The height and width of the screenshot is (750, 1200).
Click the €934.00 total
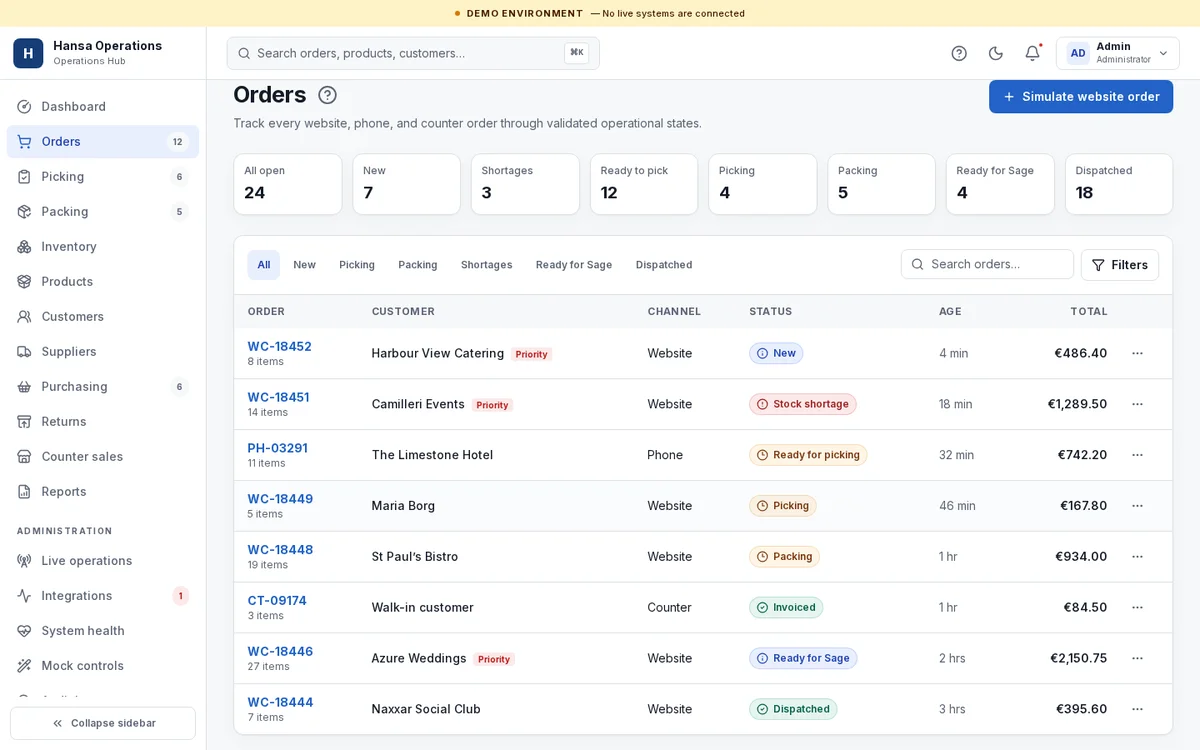click(x=1081, y=557)
